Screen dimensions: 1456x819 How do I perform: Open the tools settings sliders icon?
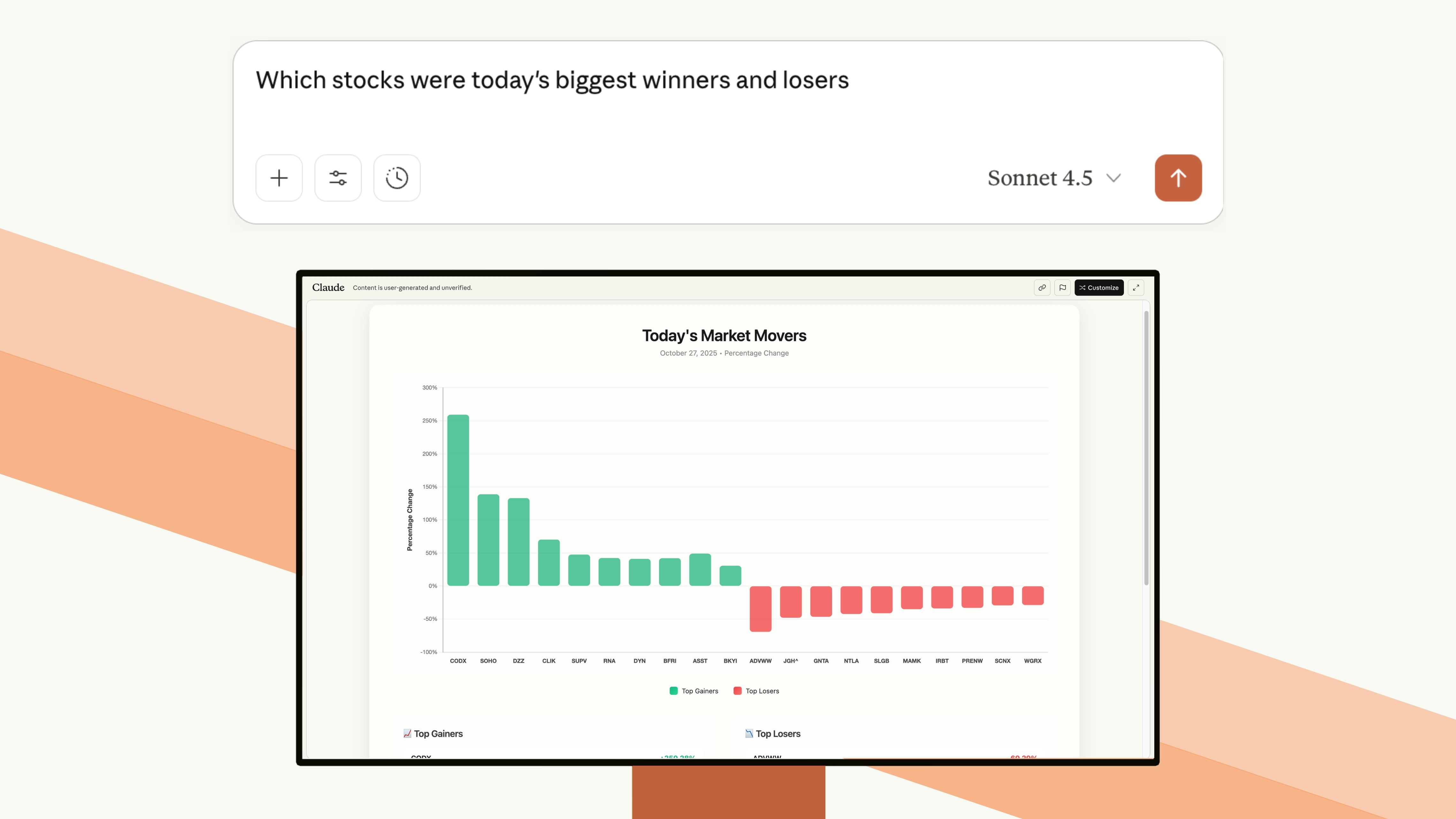(338, 178)
